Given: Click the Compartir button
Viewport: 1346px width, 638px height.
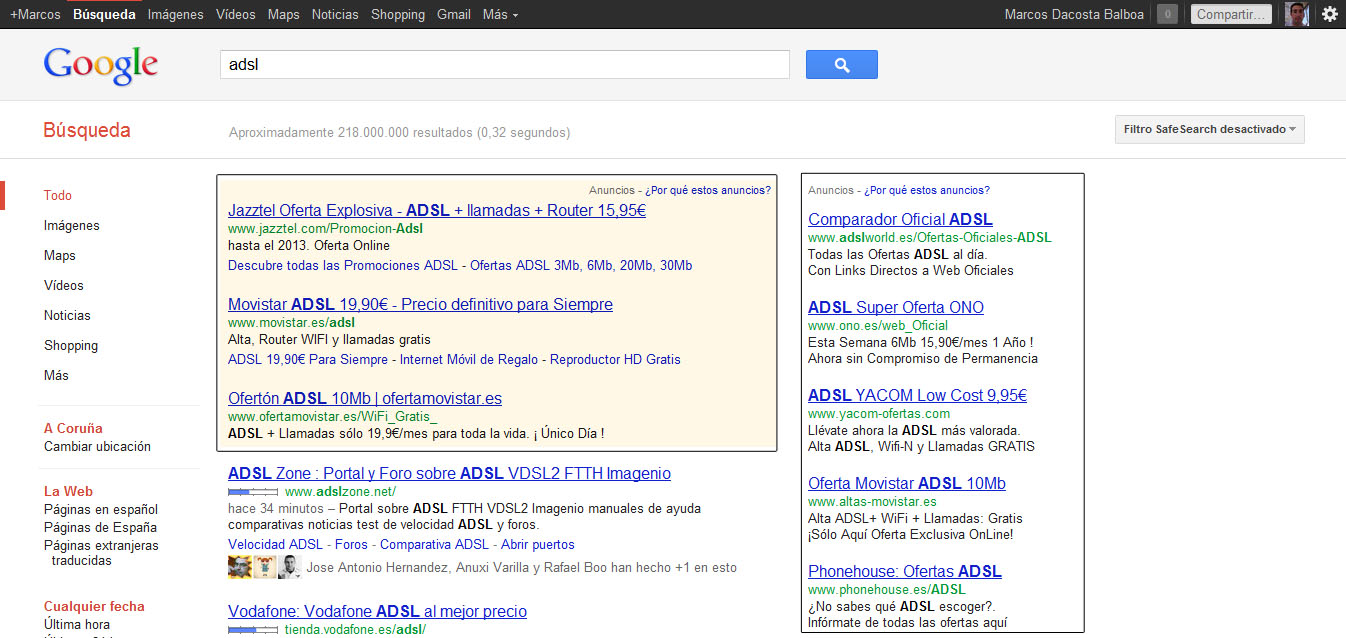Looking at the screenshot, I should (1231, 14).
